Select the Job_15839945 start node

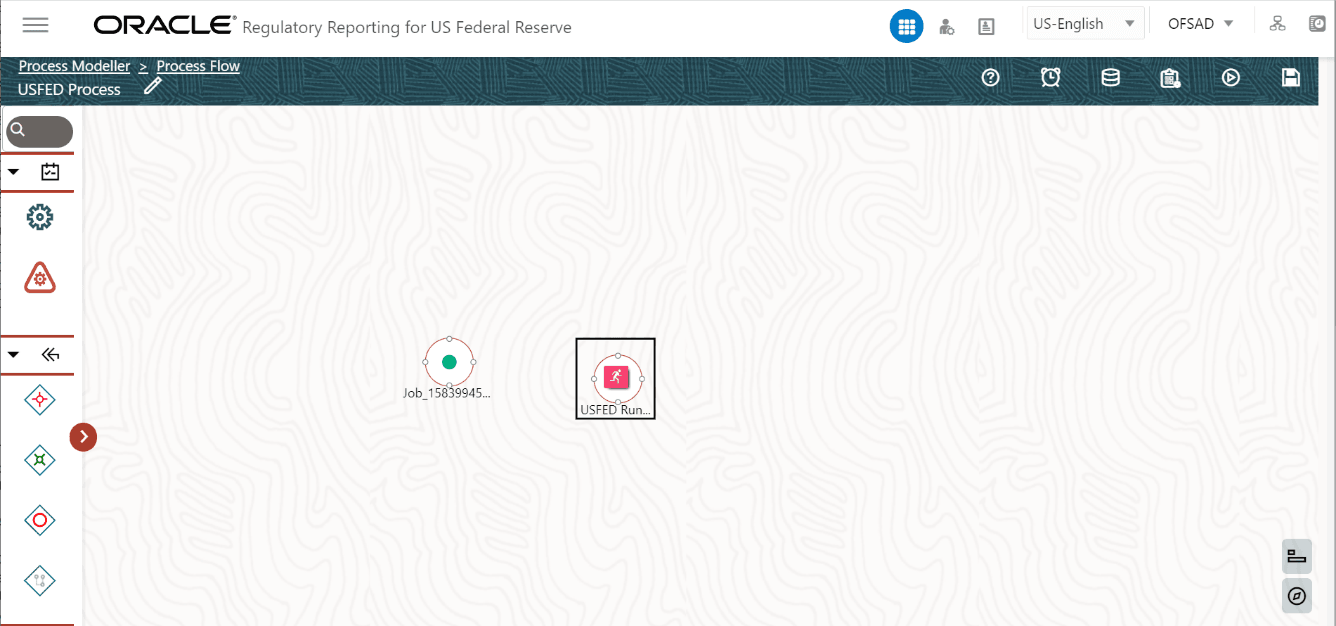[449, 362]
